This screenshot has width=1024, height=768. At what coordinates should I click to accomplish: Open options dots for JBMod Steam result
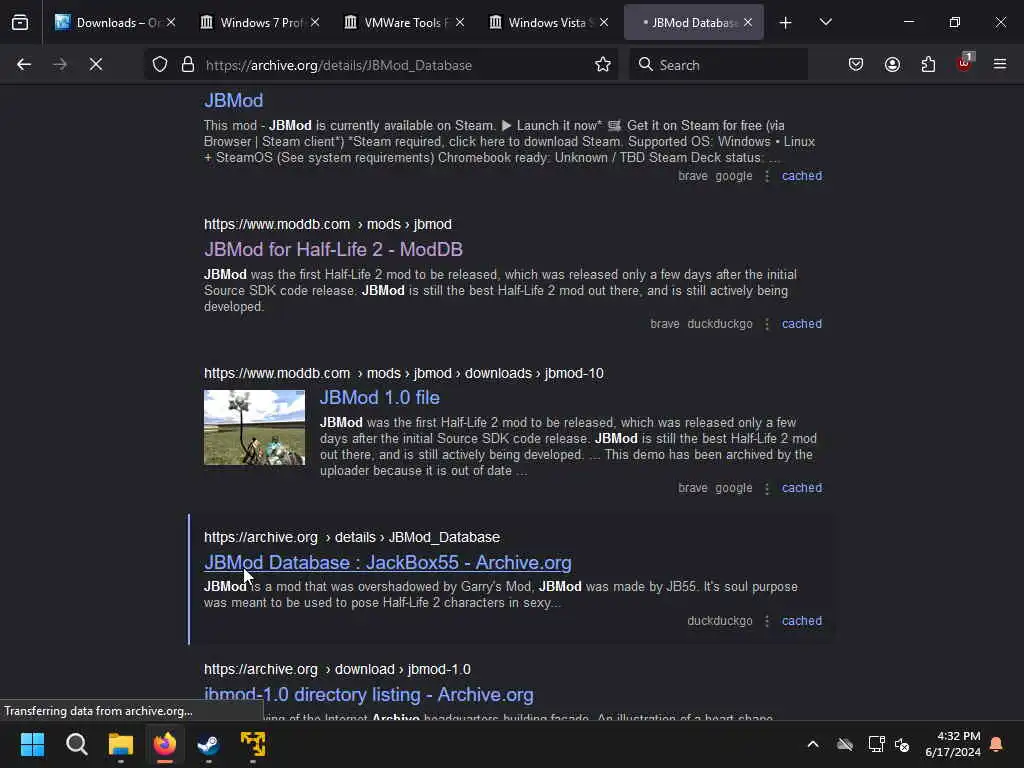click(x=767, y=176)
